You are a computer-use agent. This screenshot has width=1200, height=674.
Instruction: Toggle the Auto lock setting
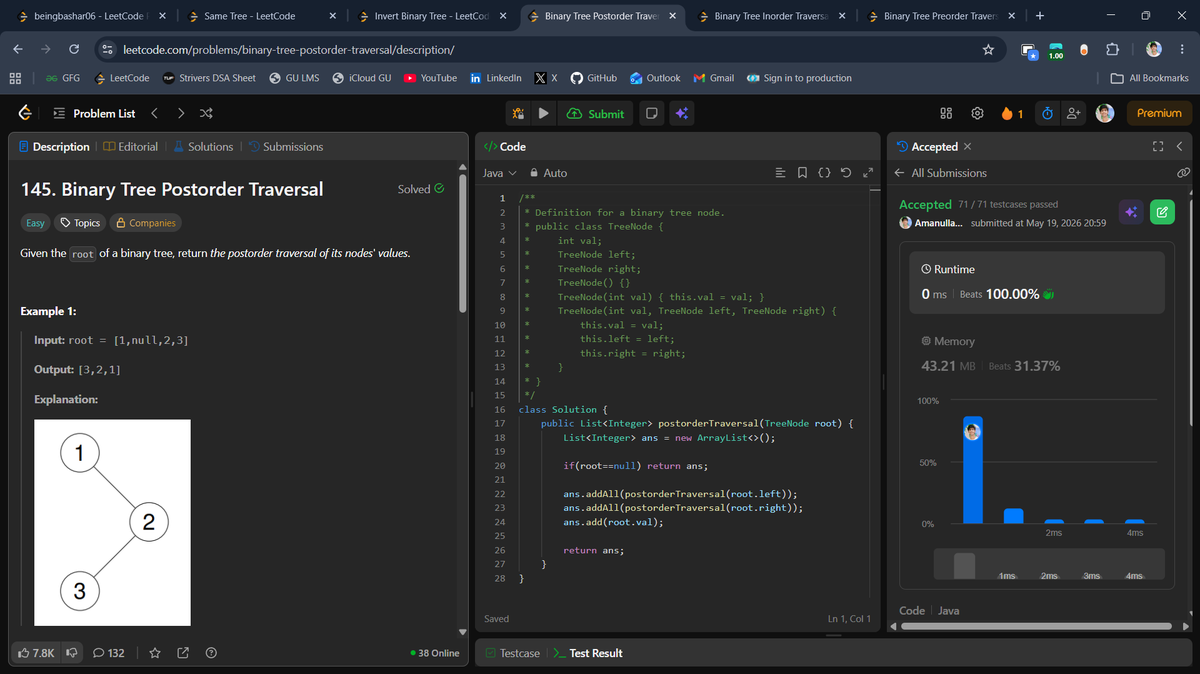pos(548,173)
